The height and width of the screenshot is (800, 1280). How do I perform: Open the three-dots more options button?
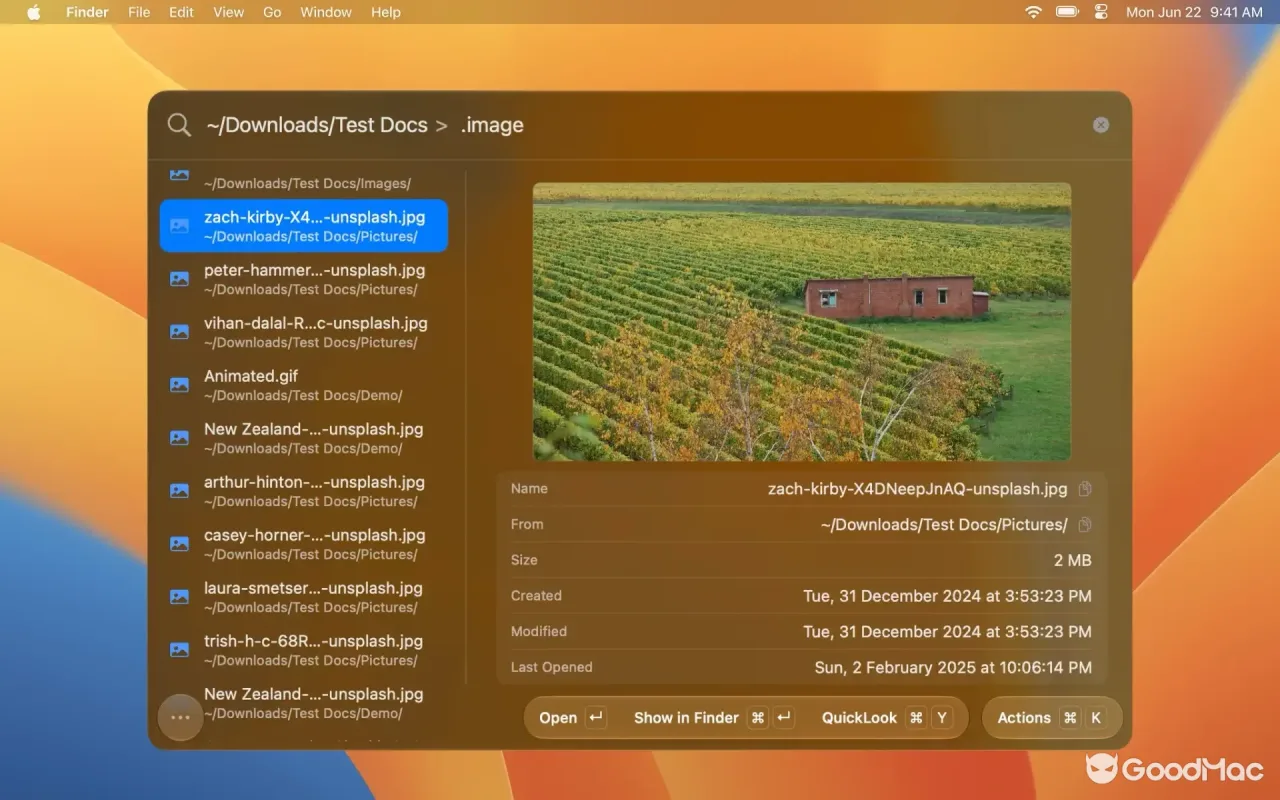pos(181,717)
